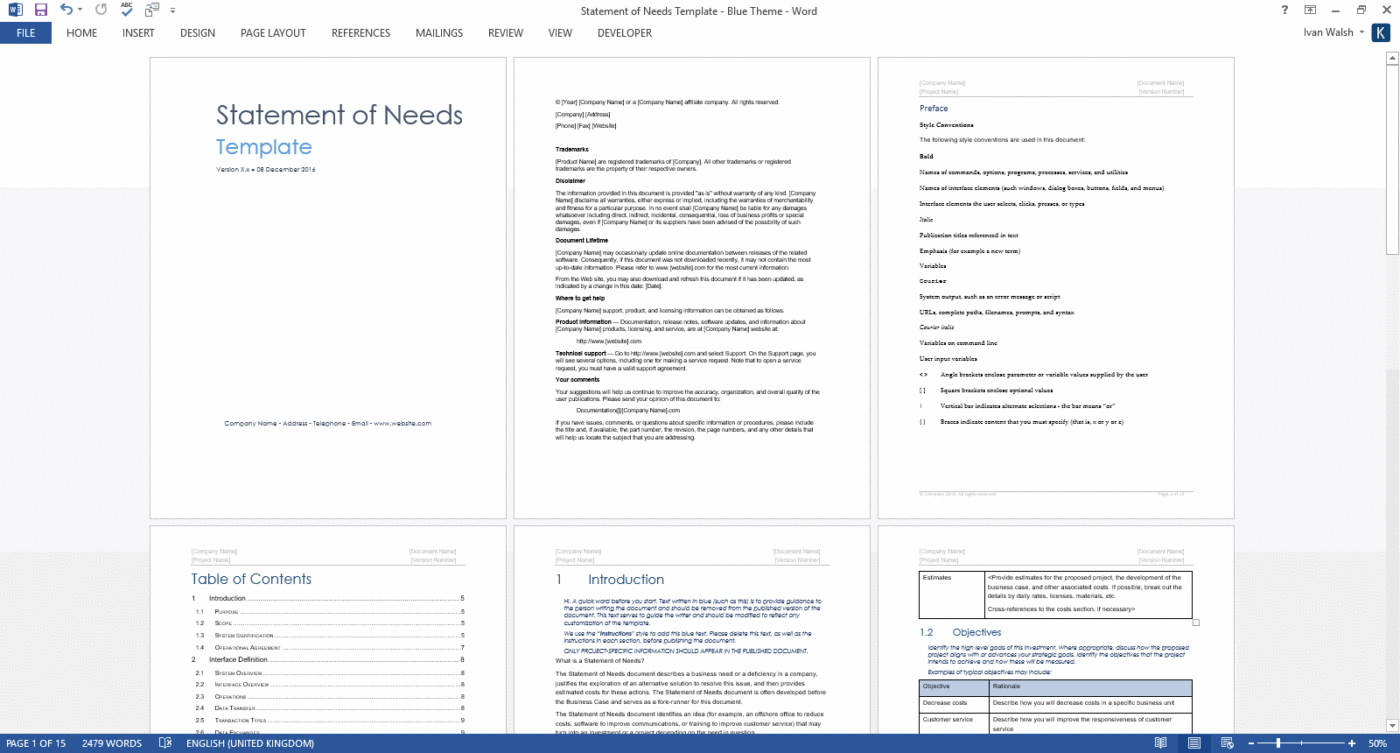Image resolution: width=1400 pixels, height=753 pixels.
Task: Open the Ivan Walsh account dropdown
Action: coord(1335,32)
